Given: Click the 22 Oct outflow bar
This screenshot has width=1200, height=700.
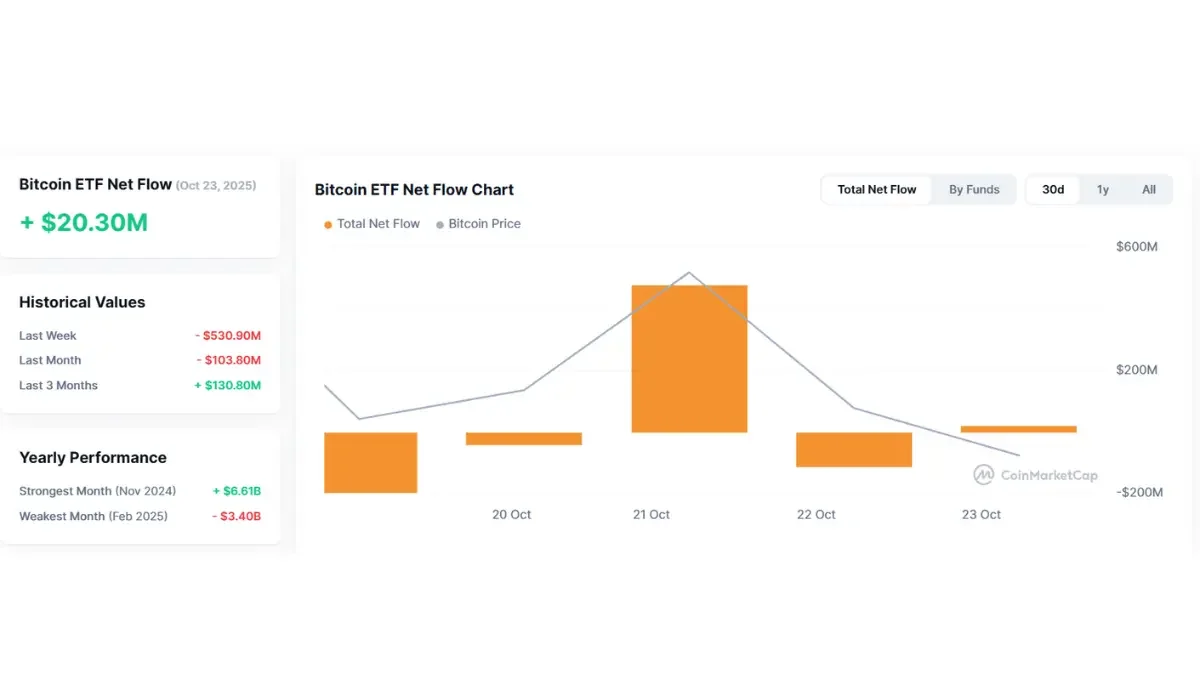Looking at the screenshot, I should coord(854,449).
